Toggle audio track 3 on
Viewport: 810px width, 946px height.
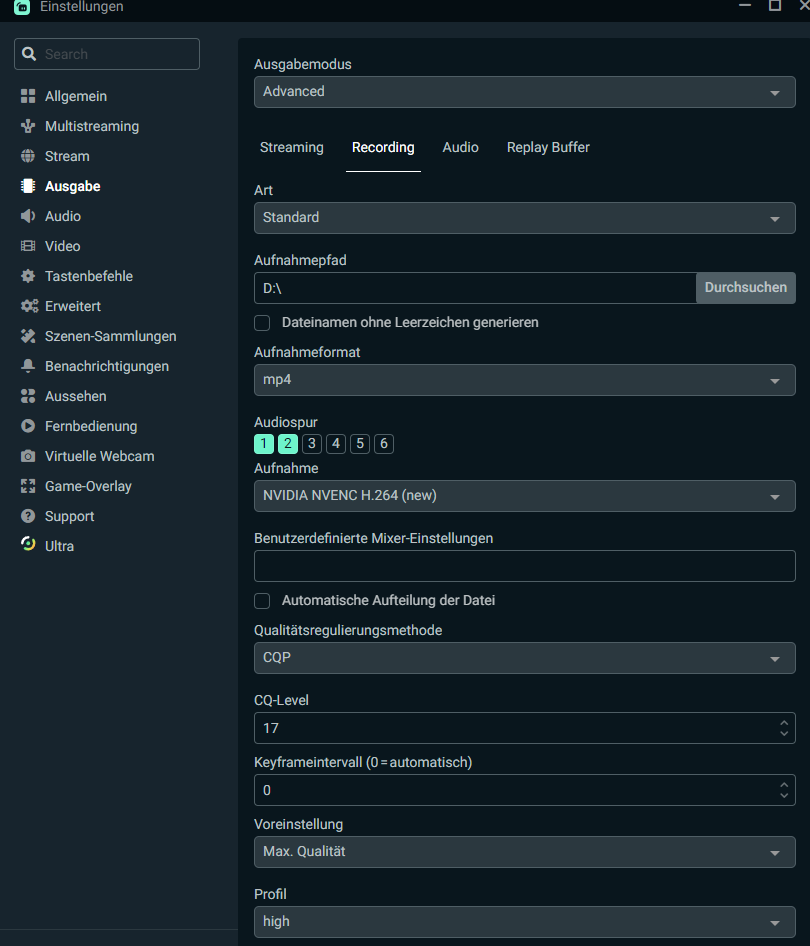[312, 444]
